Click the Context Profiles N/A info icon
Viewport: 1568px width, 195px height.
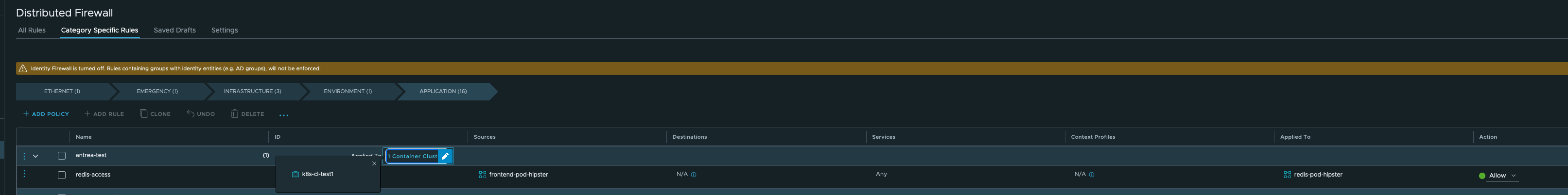1091,174
